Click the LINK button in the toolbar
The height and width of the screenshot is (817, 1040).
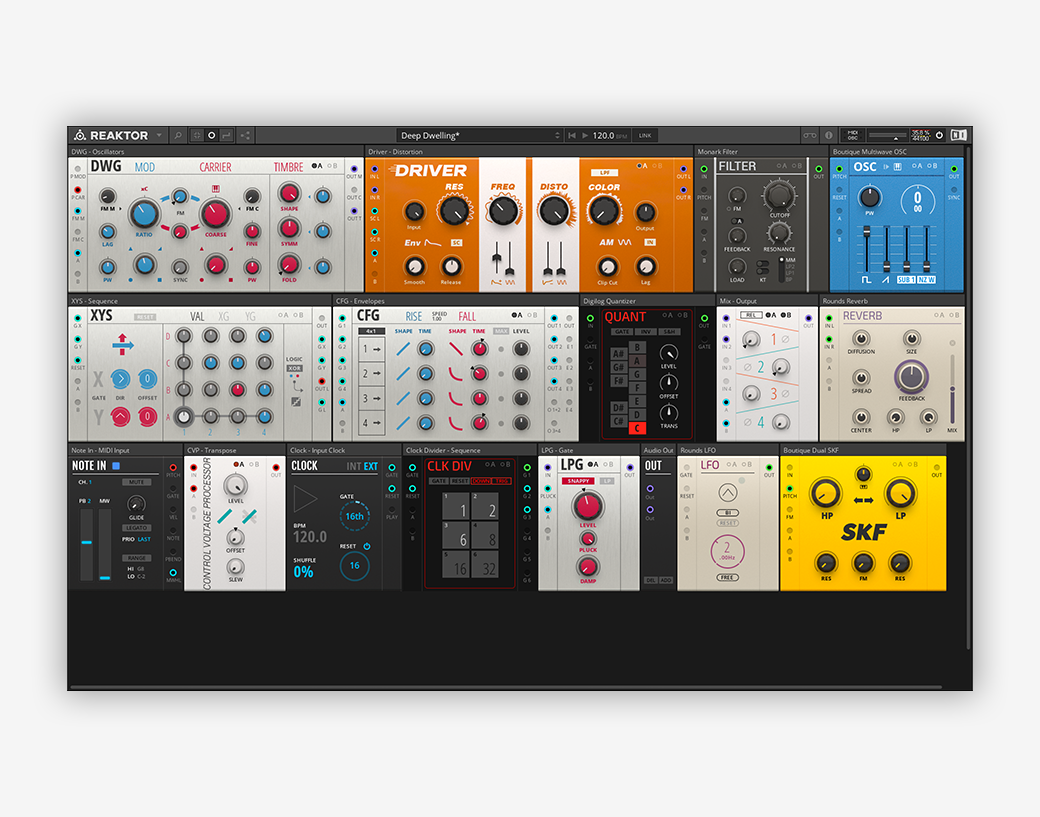(645, 135)
